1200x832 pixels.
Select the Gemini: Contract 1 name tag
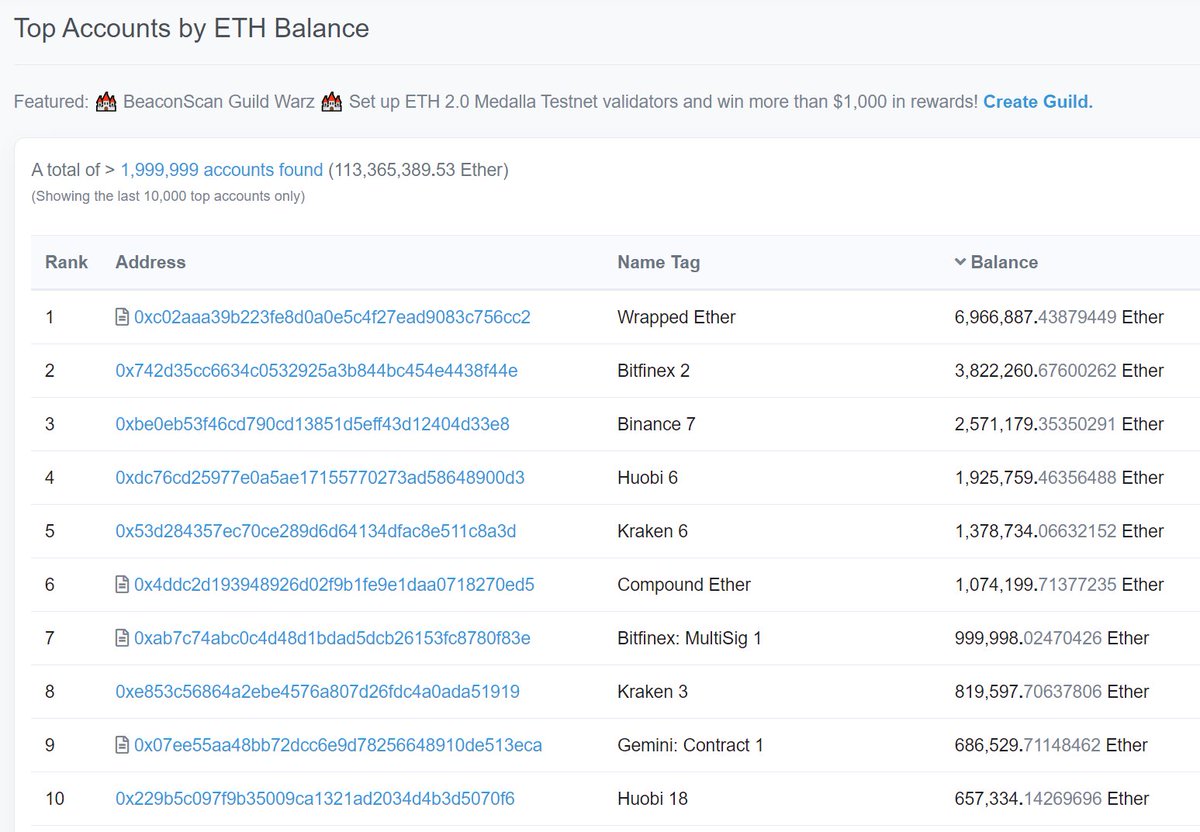691,745
